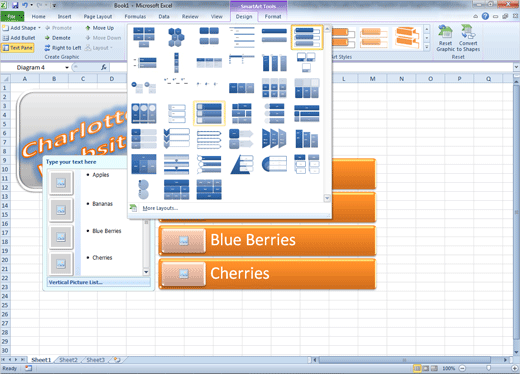Screen dimensions: 520x374
Task: Switch to Page Layout view in status bar
Action: [x=426, y=368]
